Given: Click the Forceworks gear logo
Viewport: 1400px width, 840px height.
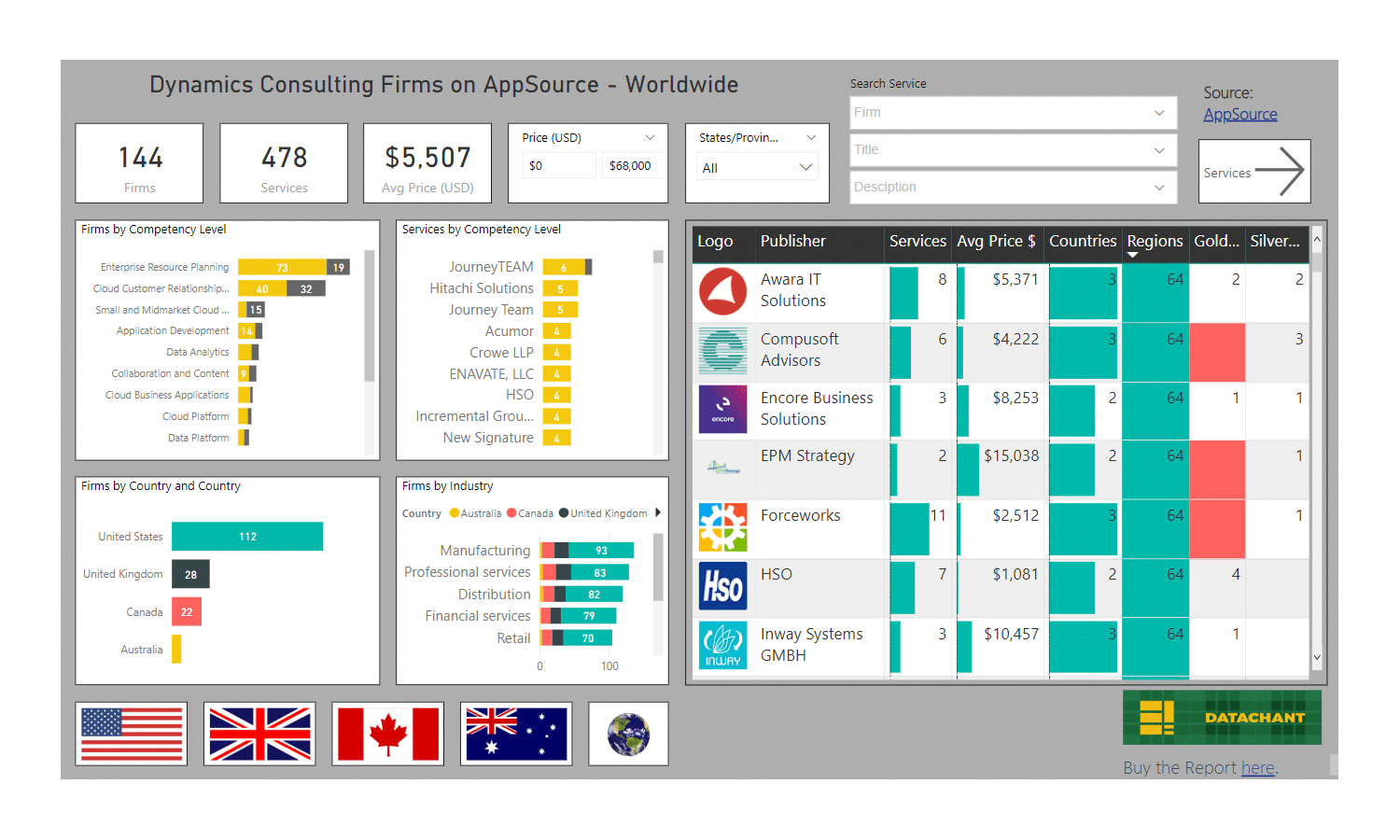Looking at the screenshot, I should pyautogui.click(x=723, y=527).
